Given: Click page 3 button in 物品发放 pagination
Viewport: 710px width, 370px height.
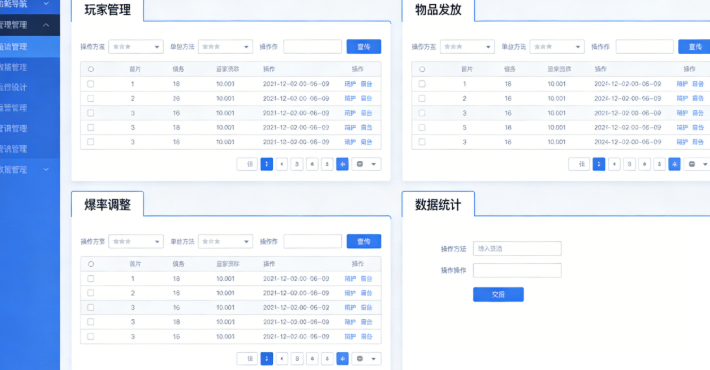Looking at the screenshot, I should [x=629, y=164].
